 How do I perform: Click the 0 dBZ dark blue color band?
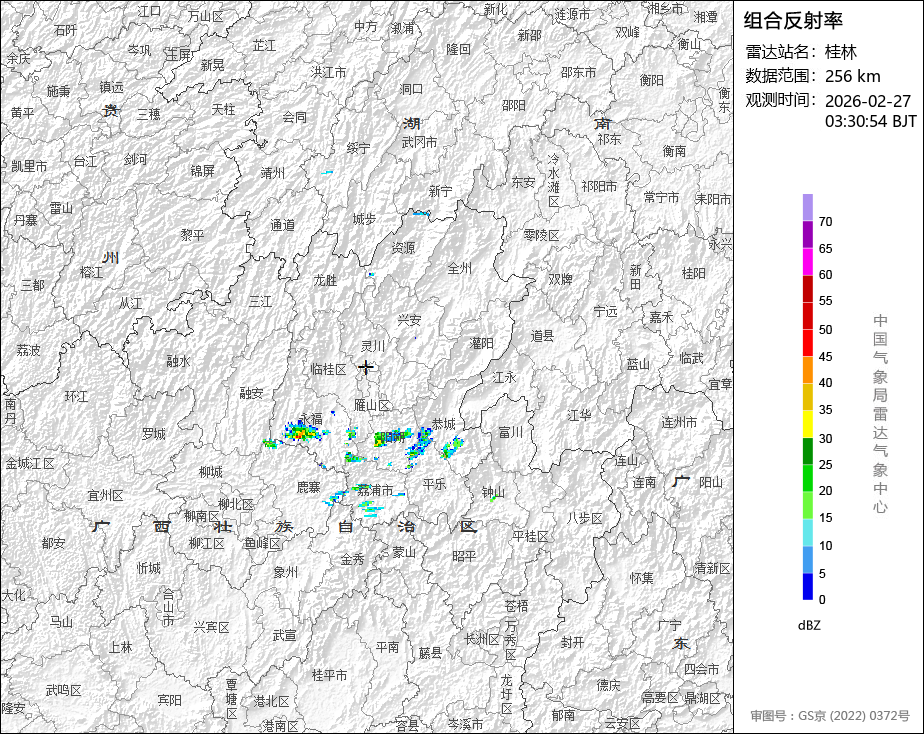coord(807,587)
